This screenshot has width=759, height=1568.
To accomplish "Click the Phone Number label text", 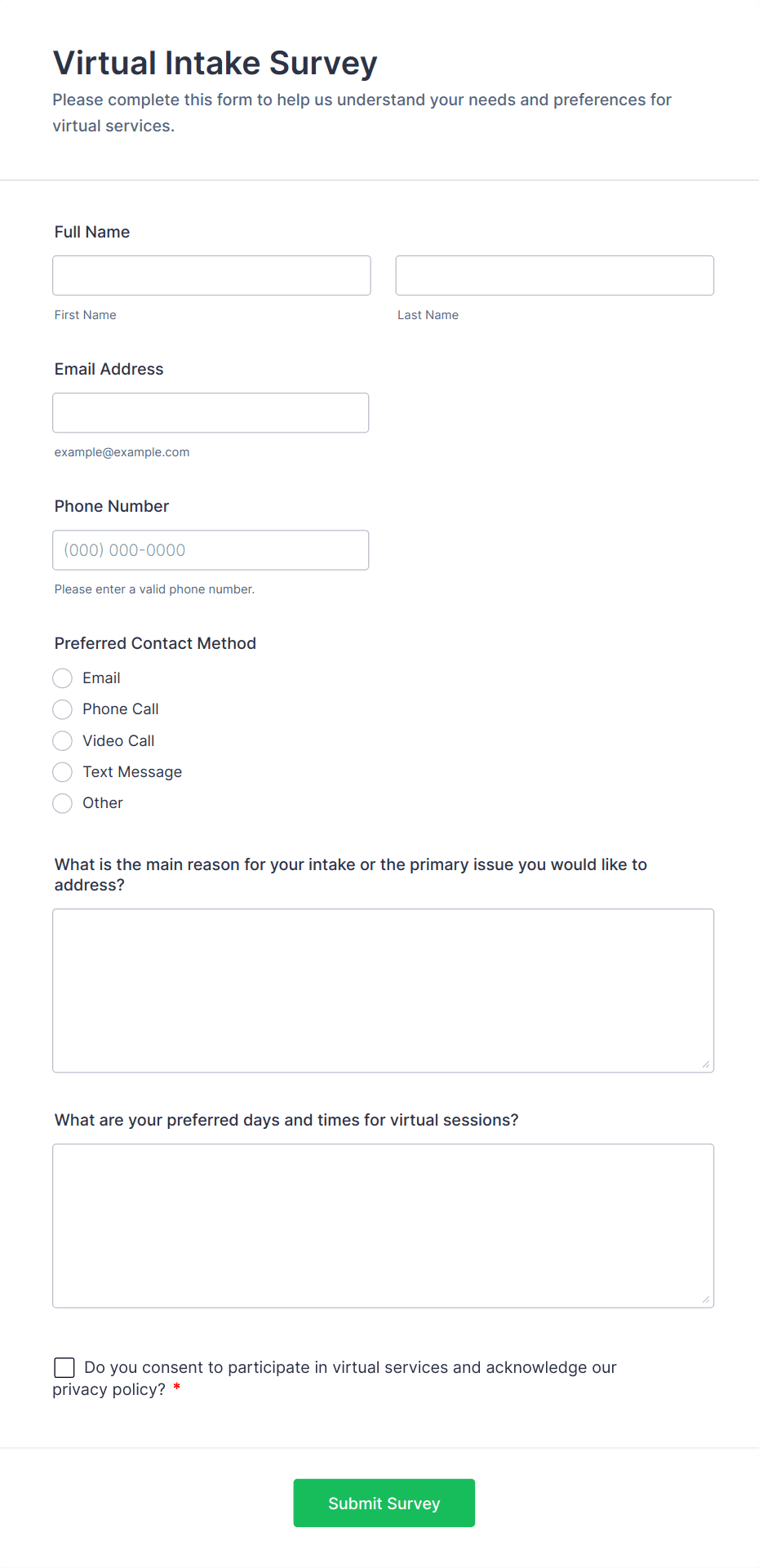I will [x=112, y=506].
